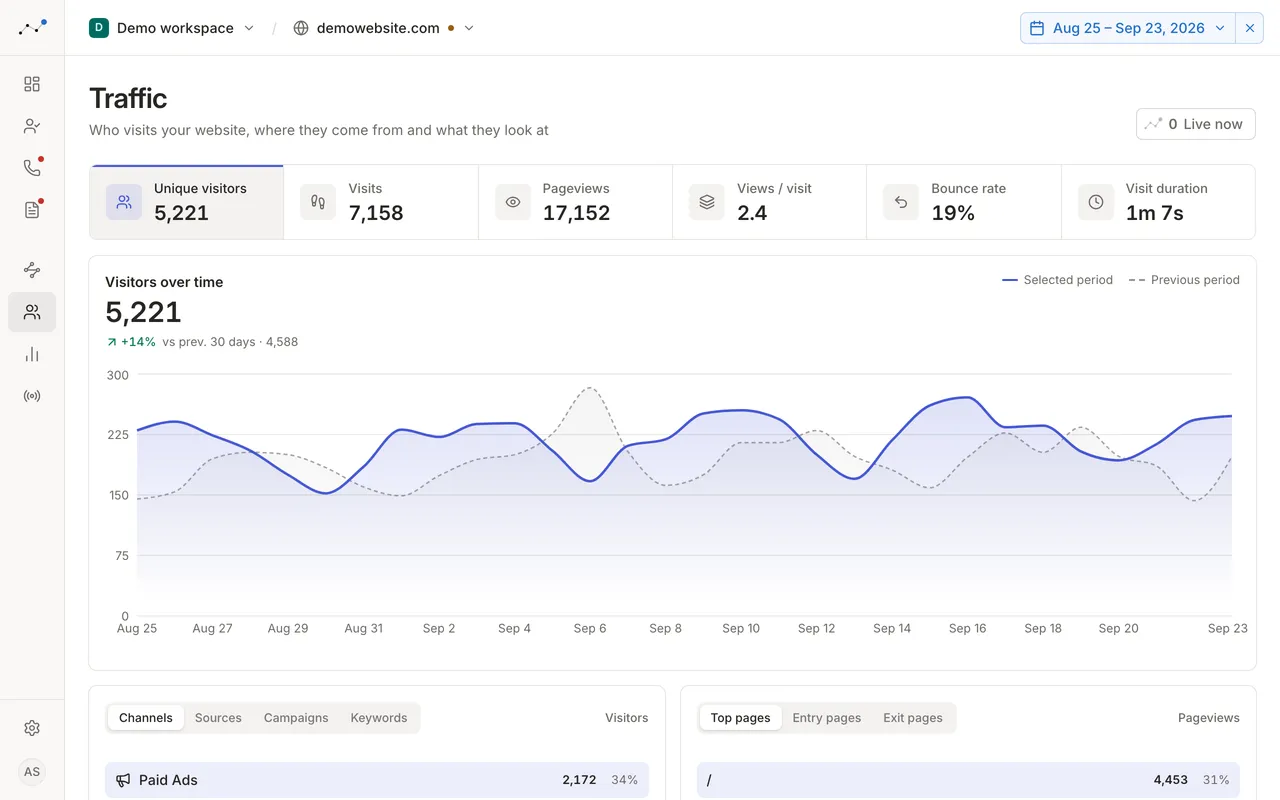Toggle Previous period legend item
The image size is (1280, 800).
click(x=1184, y=280)
